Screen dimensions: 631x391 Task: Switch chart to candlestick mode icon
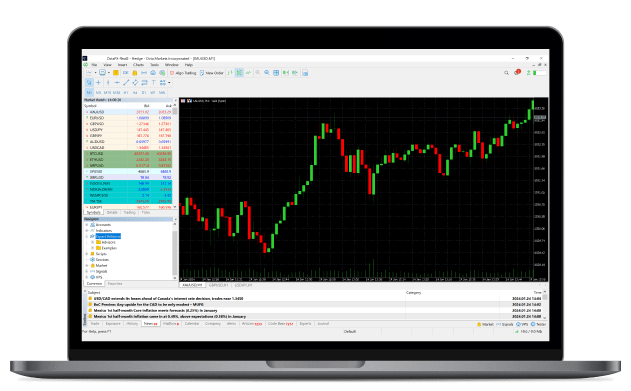coord(239,73)
